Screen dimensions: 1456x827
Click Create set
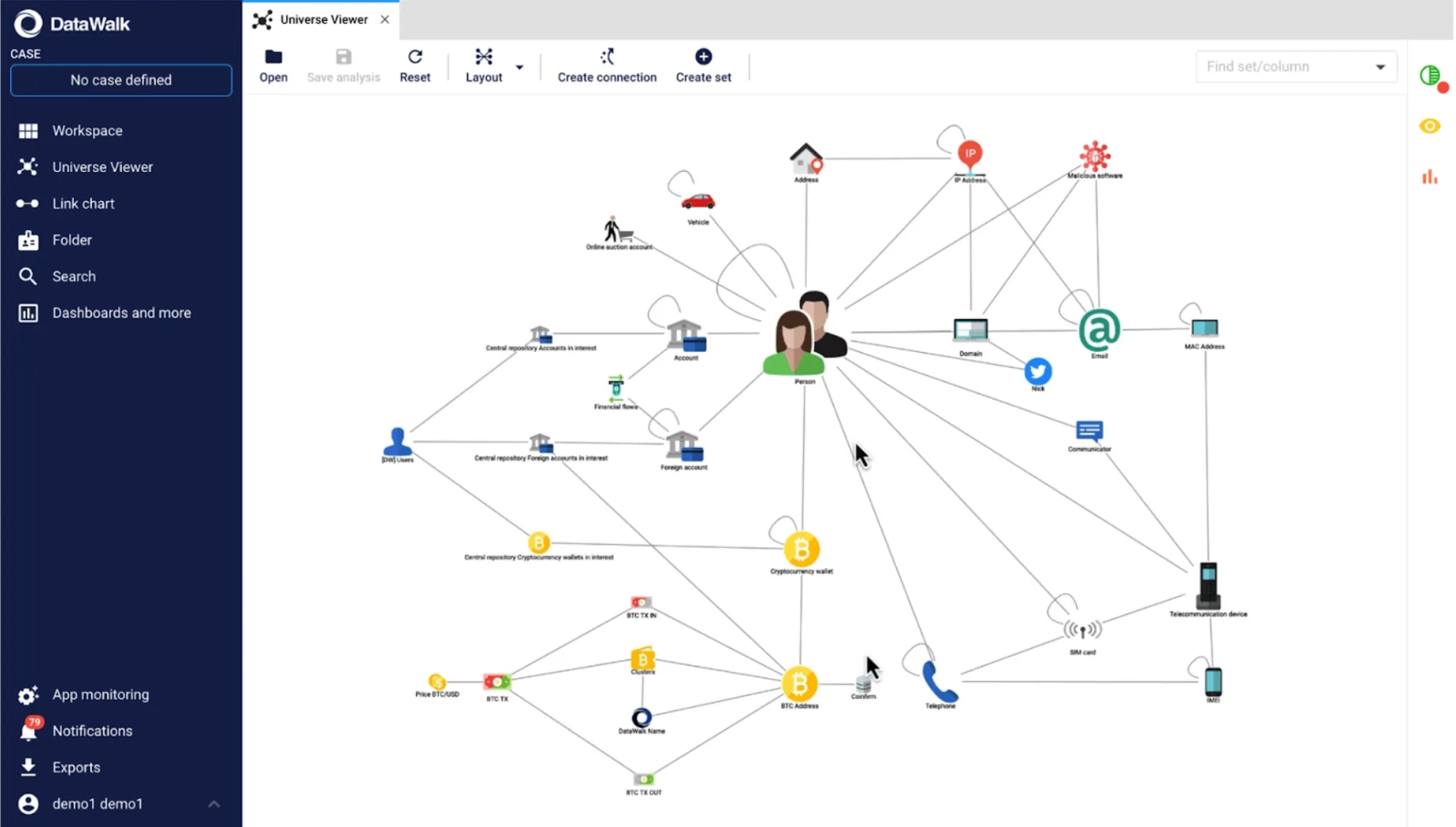(x=703, y=66)
